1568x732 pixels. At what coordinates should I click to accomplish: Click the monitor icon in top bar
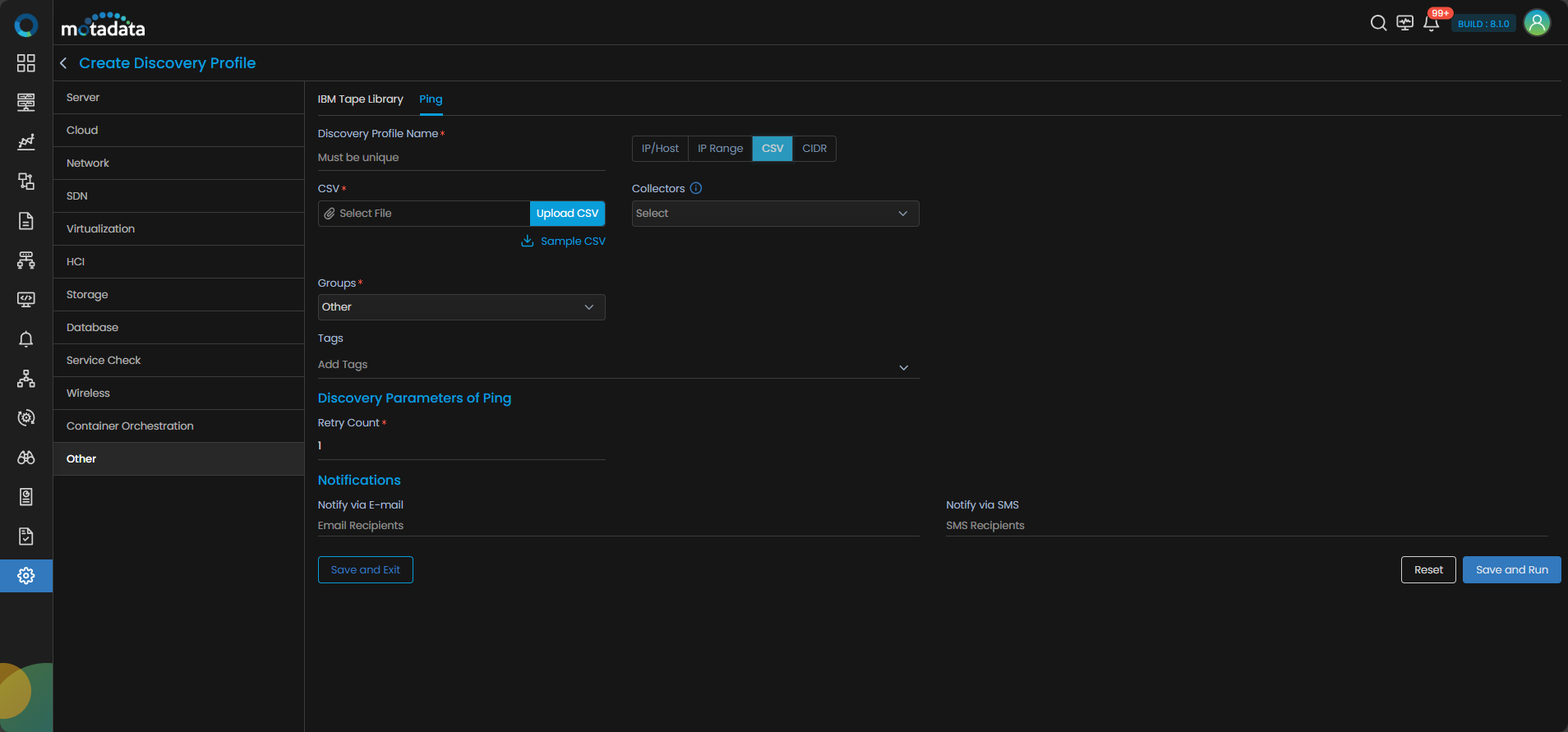1404,23
